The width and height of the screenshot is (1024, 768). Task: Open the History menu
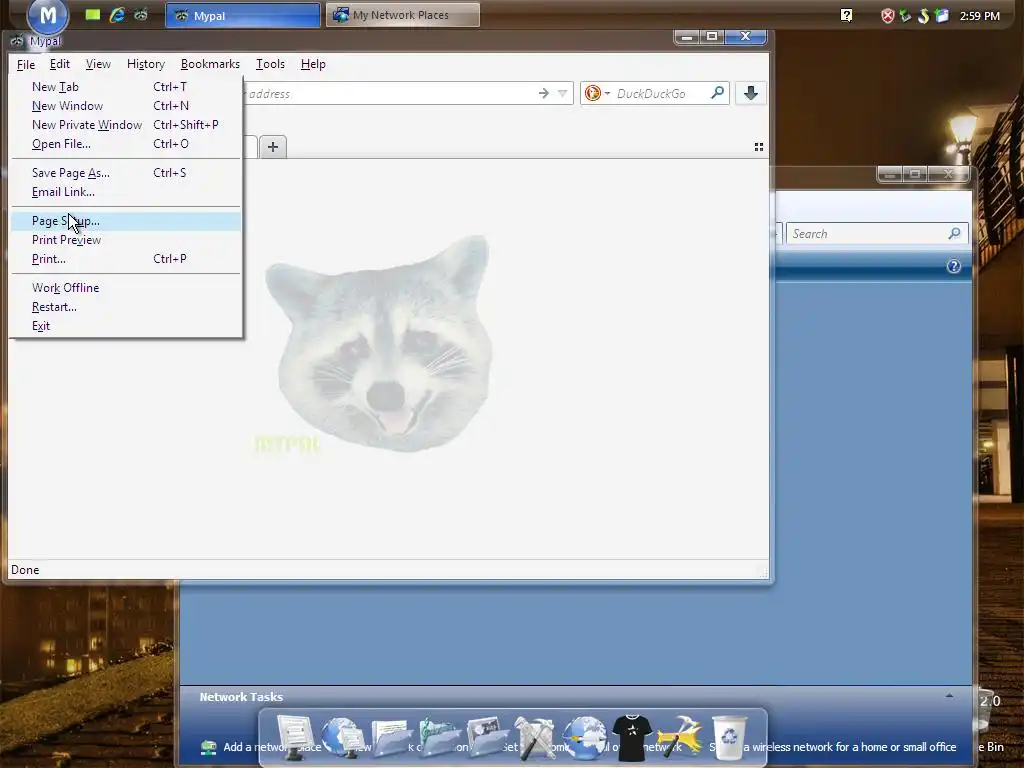click(146, 64)
